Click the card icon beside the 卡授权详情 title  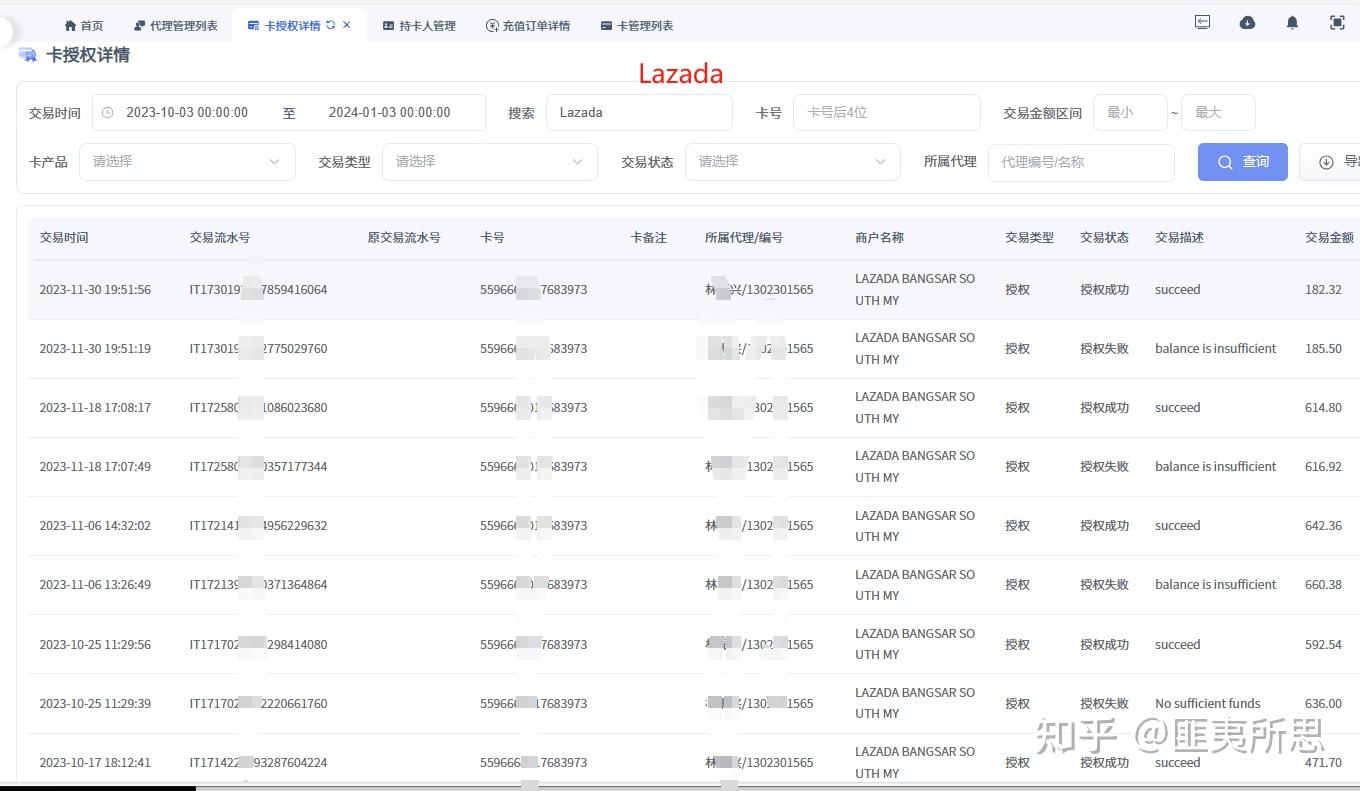(27, 55)
